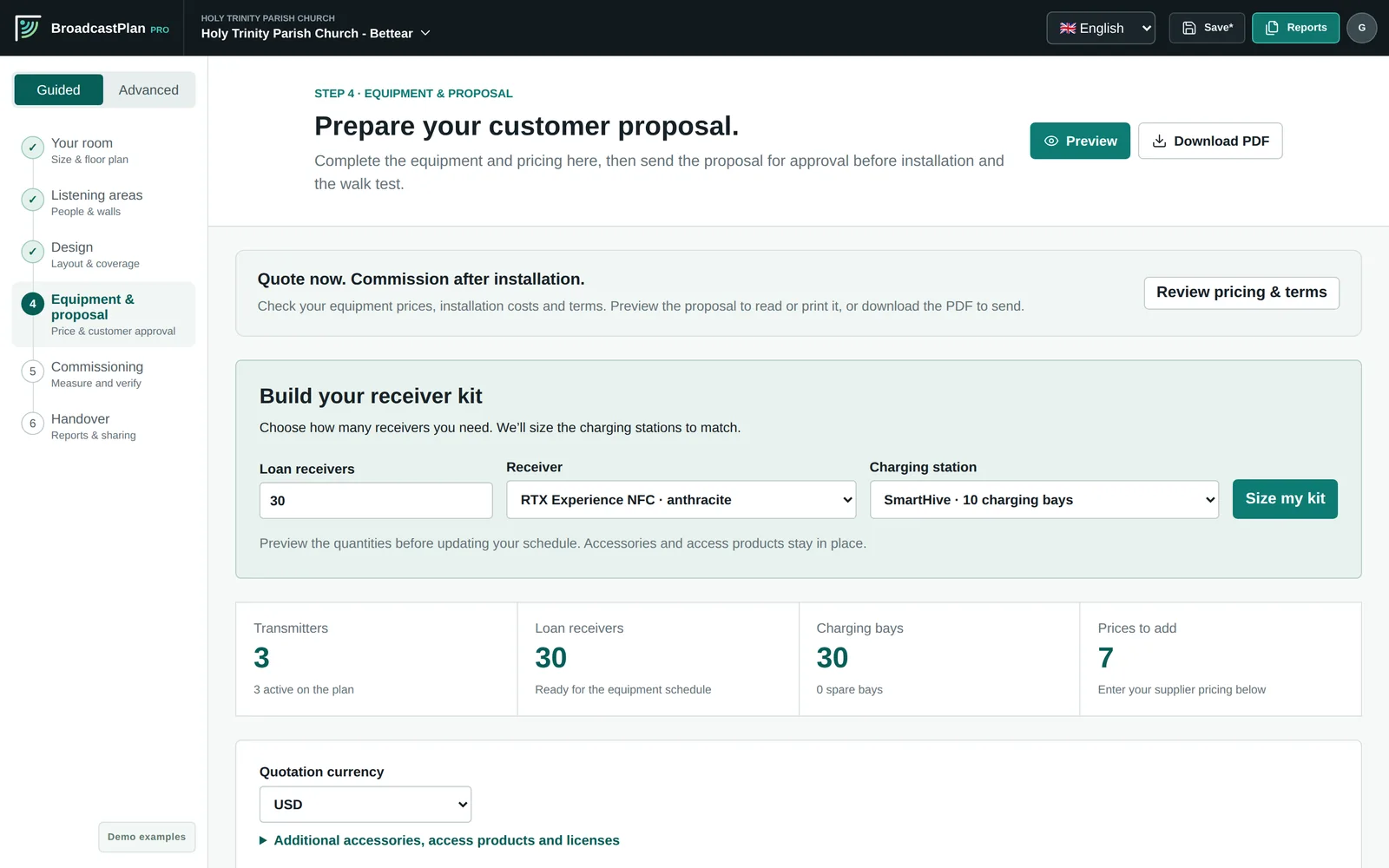
Task: Click the eye icon in Preview
Action: point(1050,141)
